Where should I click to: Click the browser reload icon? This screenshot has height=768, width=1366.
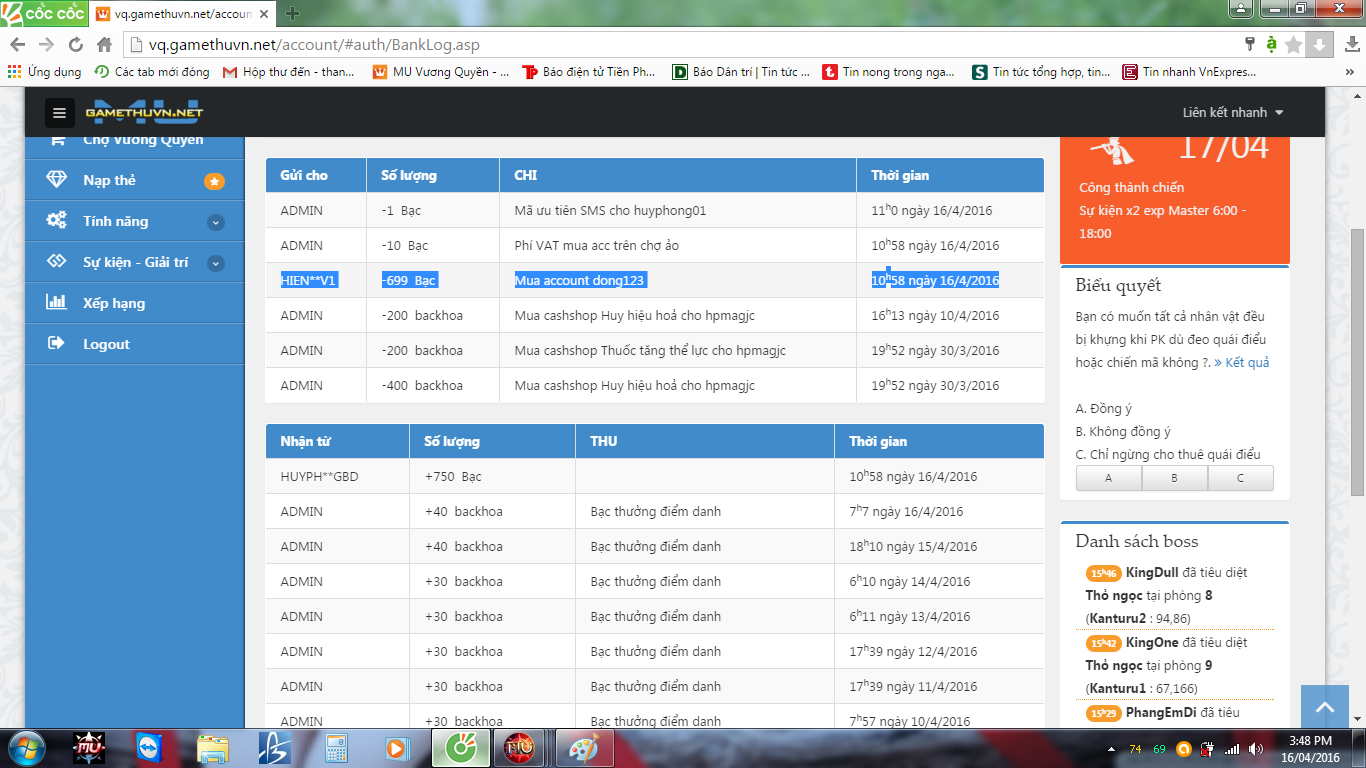[x=75, y=45]
